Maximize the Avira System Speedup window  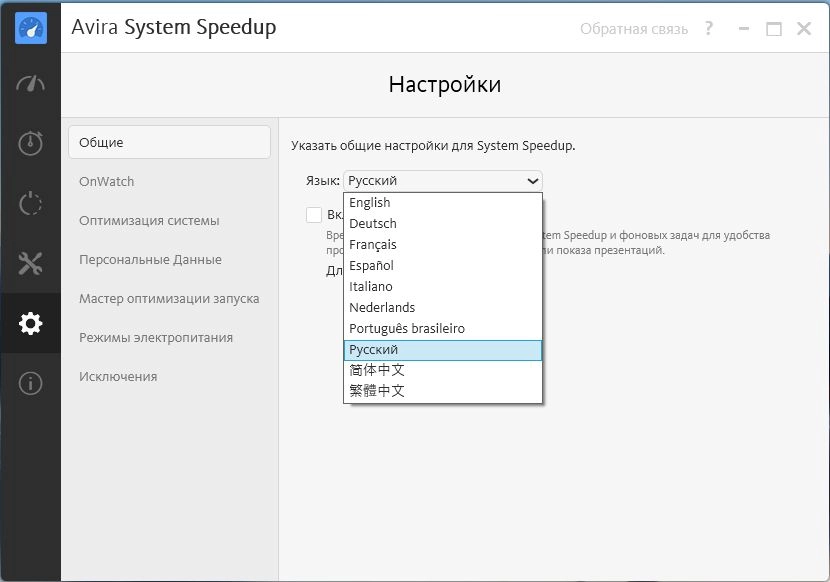(x=774, y=29)
